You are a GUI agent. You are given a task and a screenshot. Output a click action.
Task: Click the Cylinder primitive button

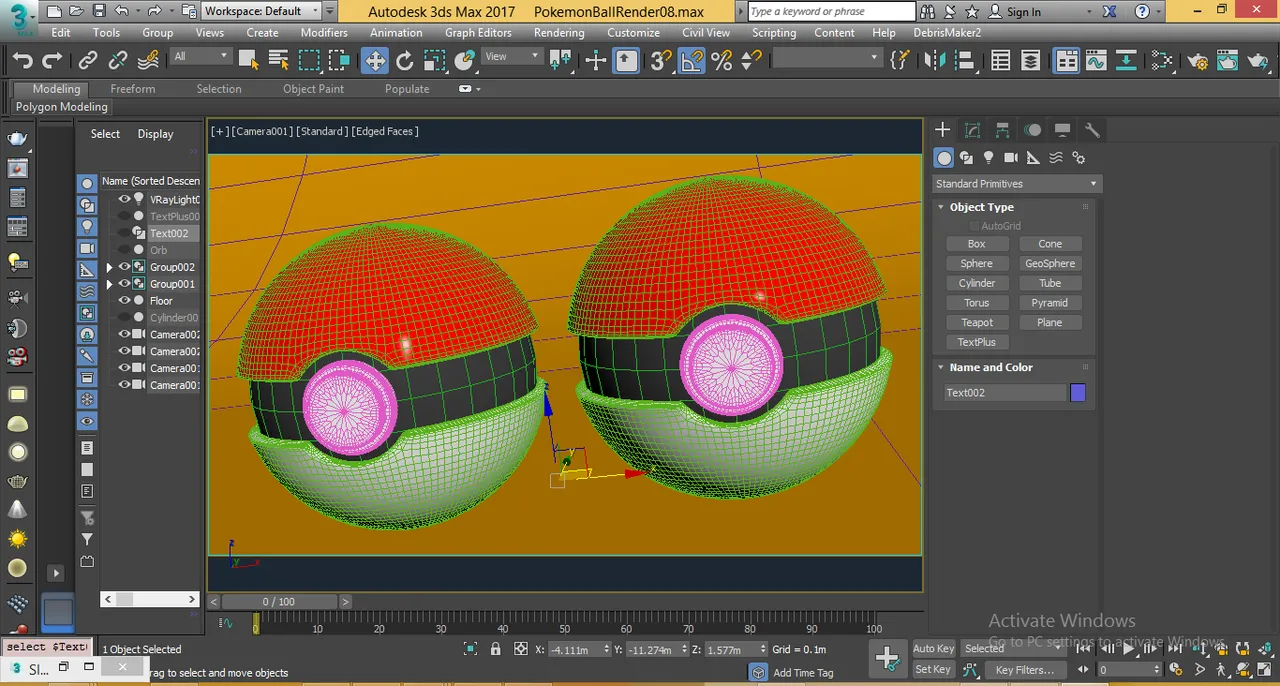click(x=977, y=283)
